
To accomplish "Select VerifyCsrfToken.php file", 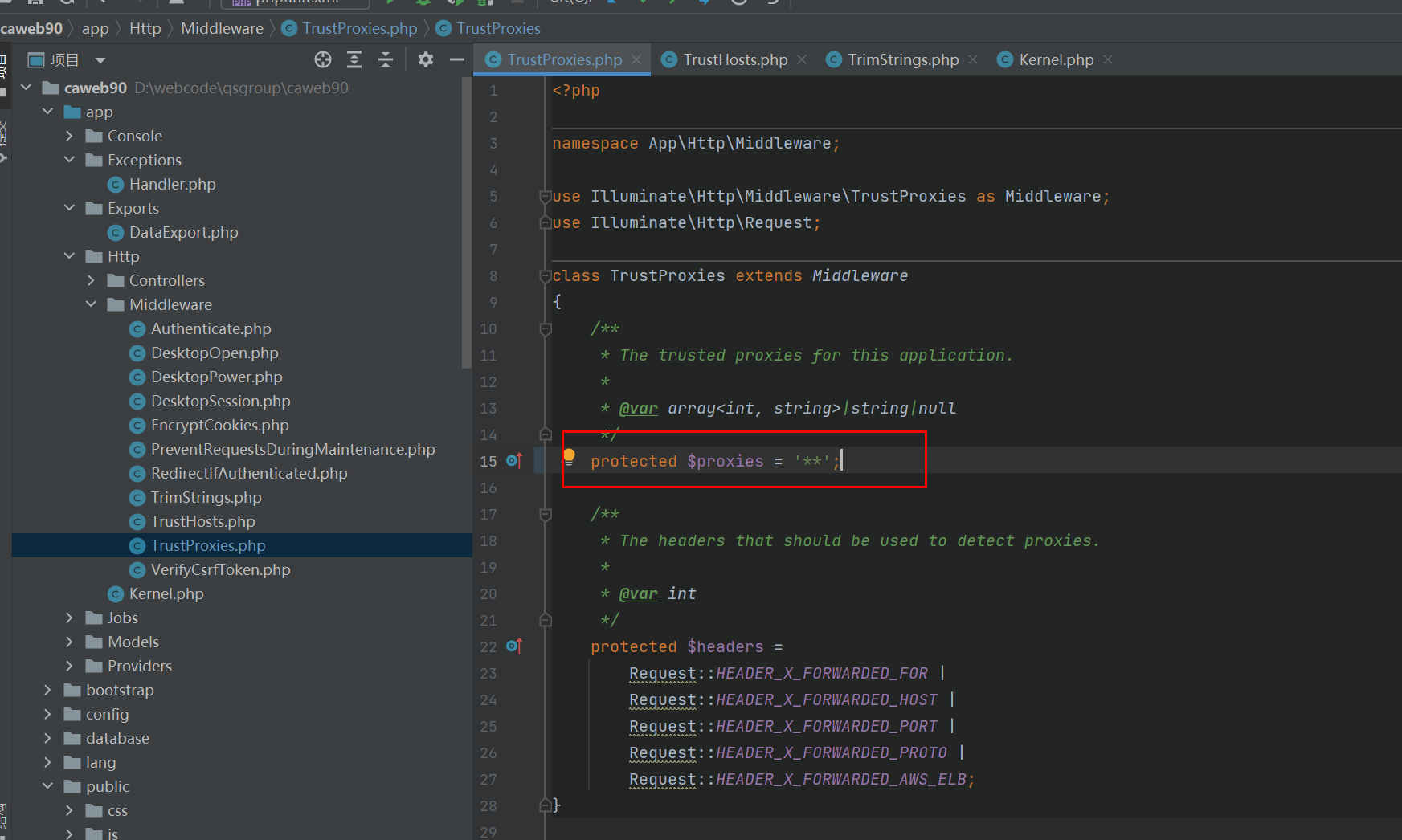I will click(x=220, y=569).
